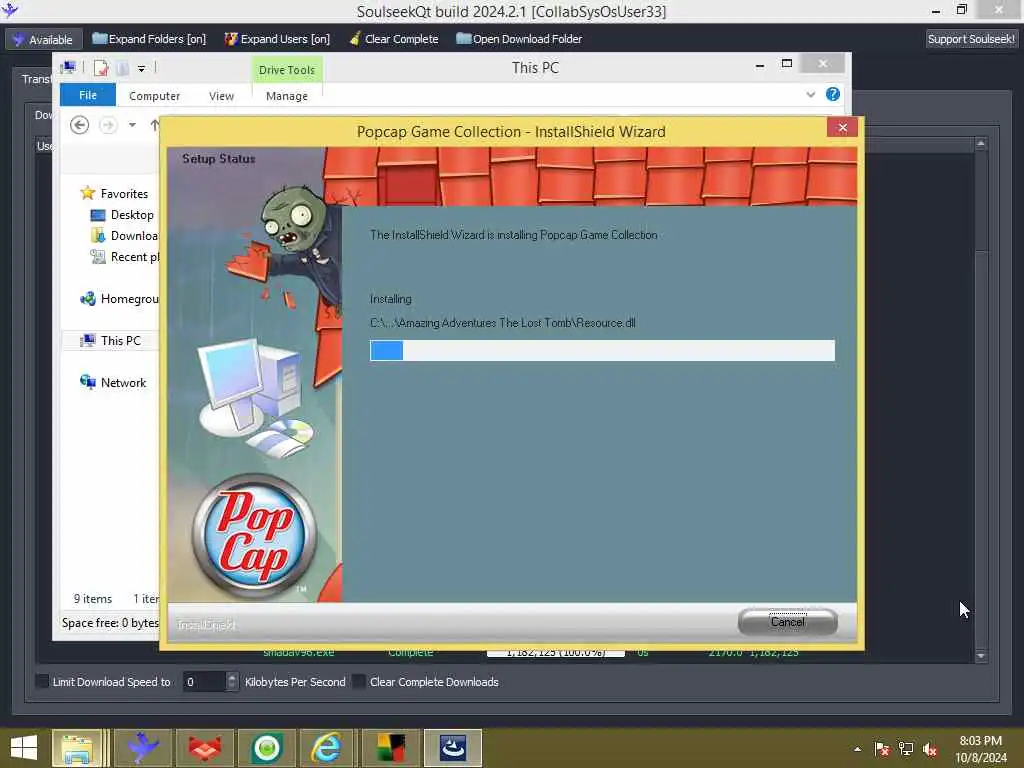Open the green circular taskbar app

[267, 748]
